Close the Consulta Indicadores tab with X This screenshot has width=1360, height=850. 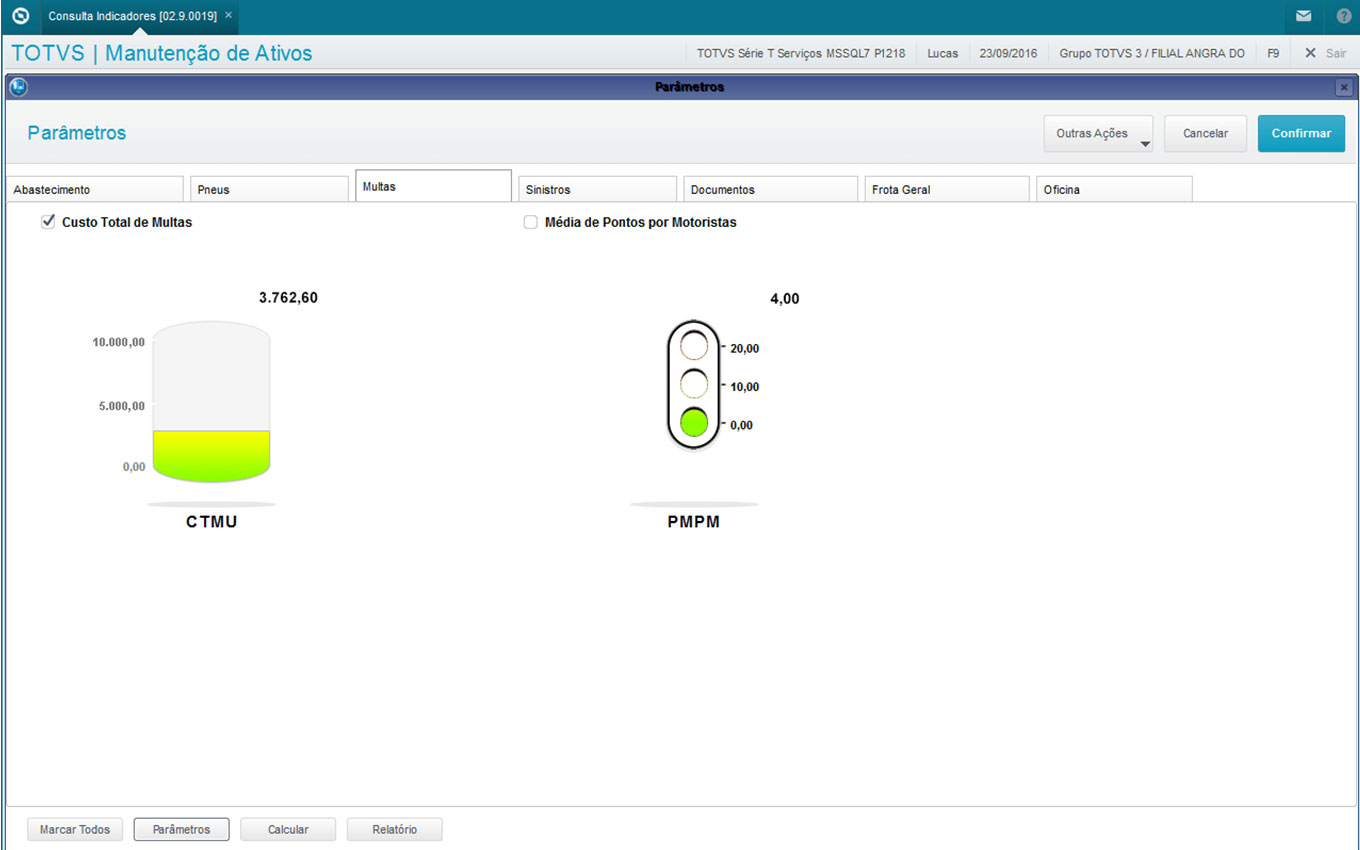pyautogui.click(x=228, y=16)
